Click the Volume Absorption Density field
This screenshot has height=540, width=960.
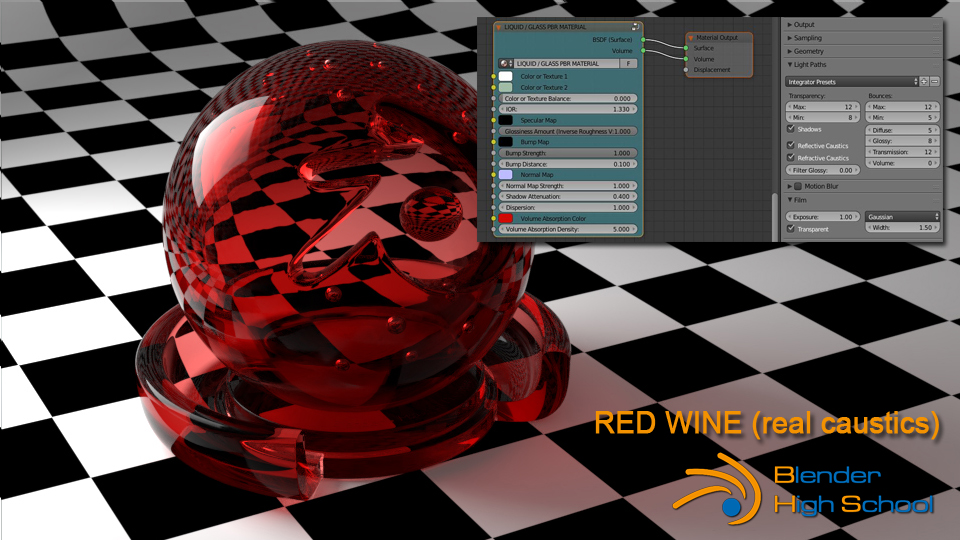tap(568, 230)
